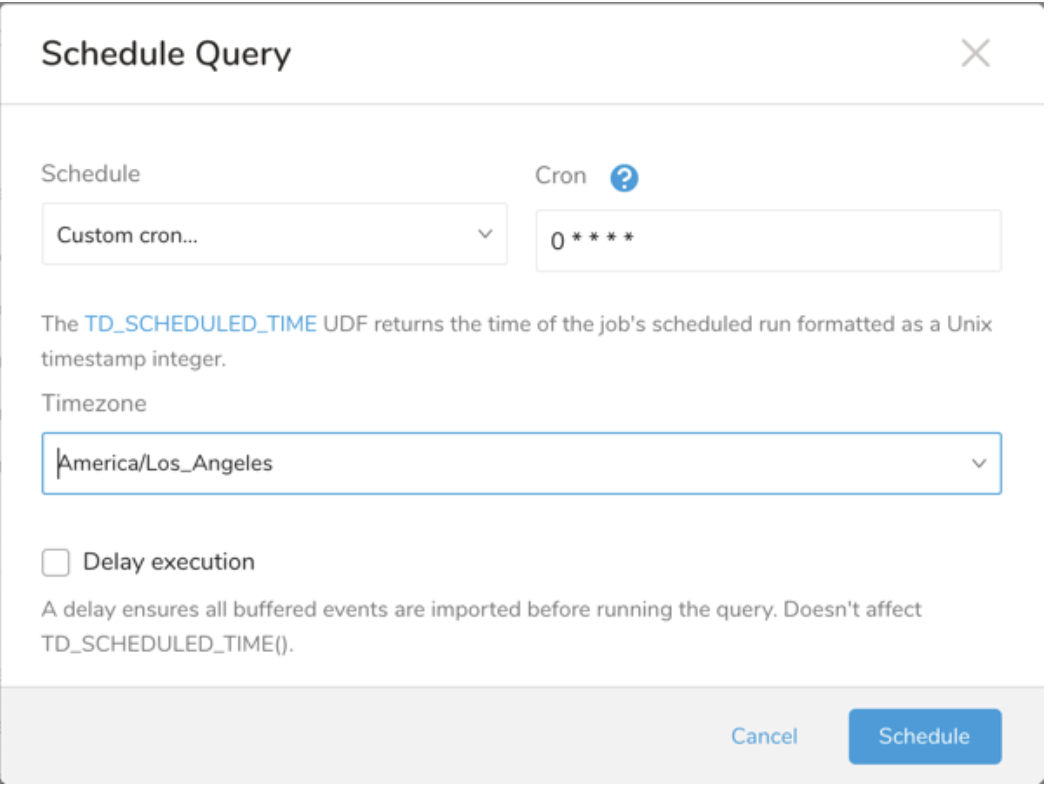This screenshot has height=794, width=1048.
Task: Click the "Schedule Query" dialog title
Action: pyautogui.click(x=166, y=54)
